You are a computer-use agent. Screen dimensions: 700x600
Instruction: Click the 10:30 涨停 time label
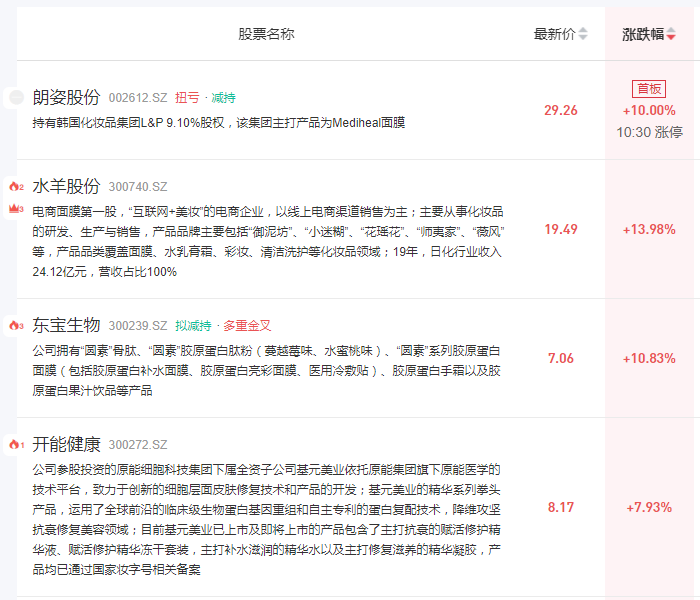(x=650, y=132)
